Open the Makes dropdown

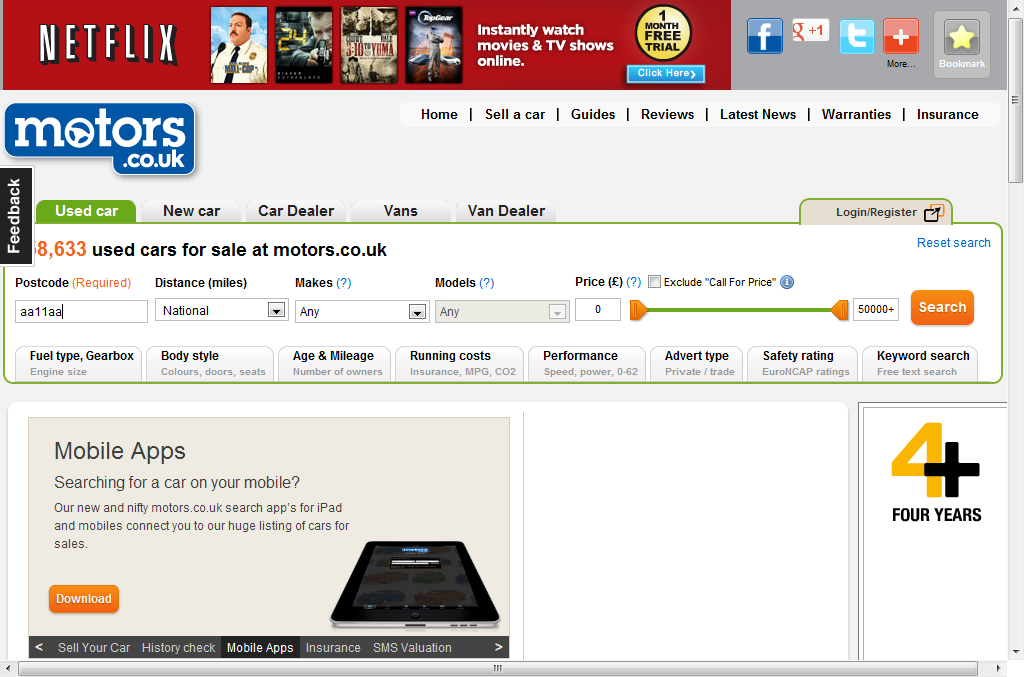(362, 311)
